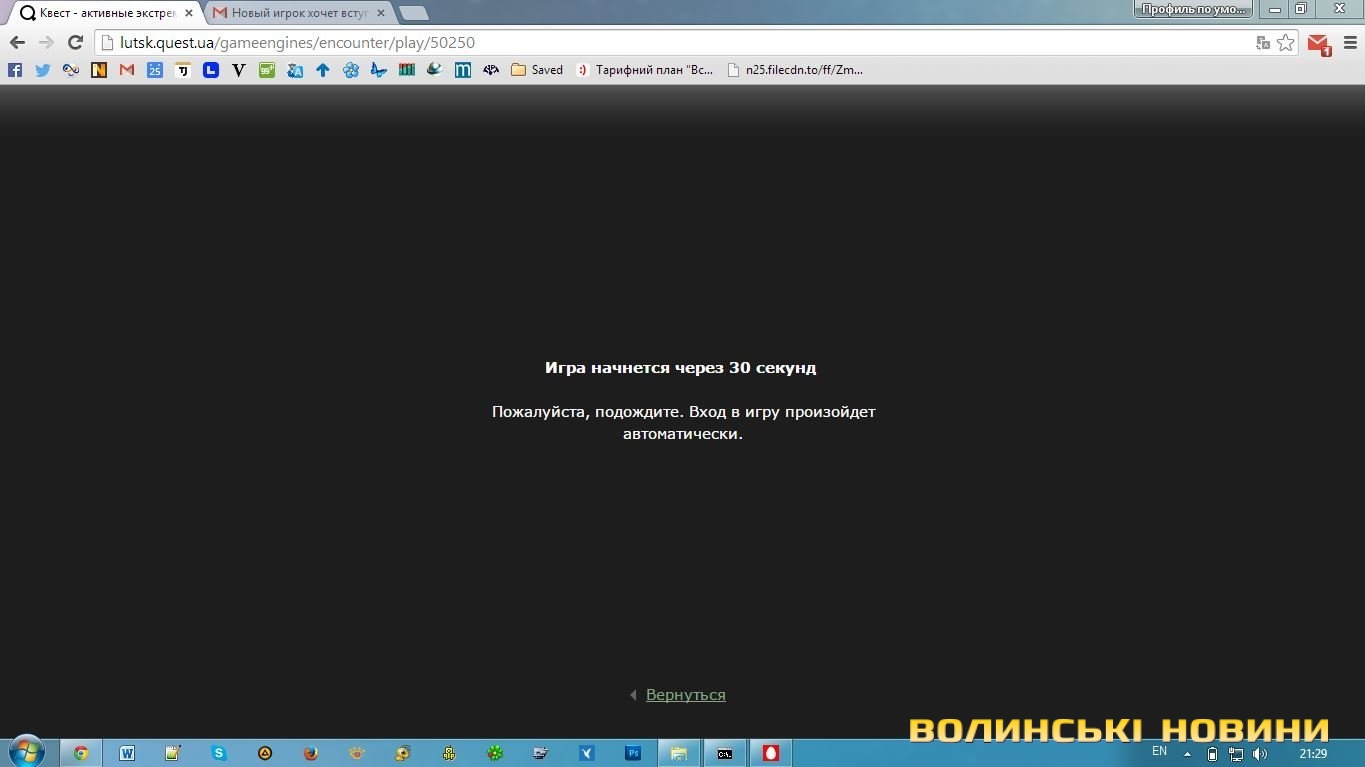The height and width of the screenshot is (767, 1365).
Task: Open the Gmail checker extension icon
Action: click(1318, 44)
